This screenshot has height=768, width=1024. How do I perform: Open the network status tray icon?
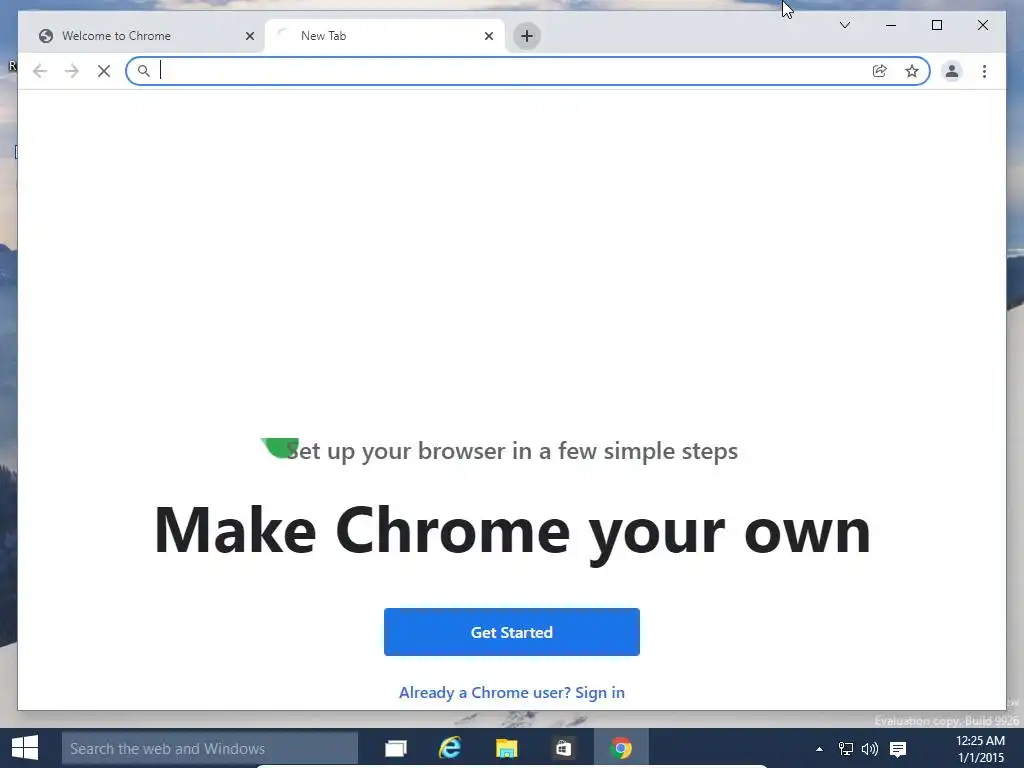click(845, 749)
